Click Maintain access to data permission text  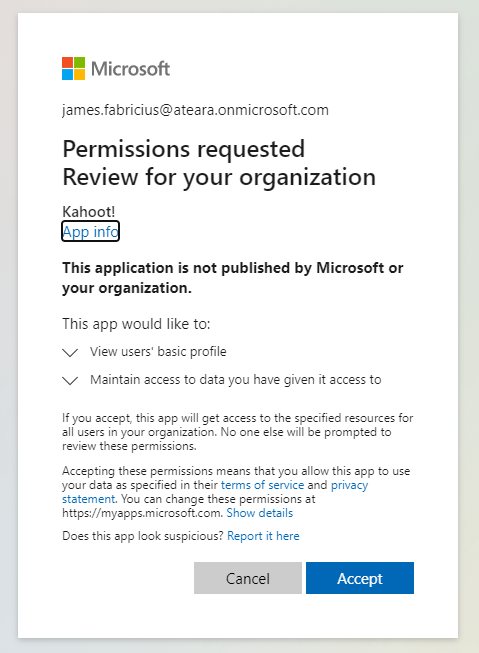(236, 379)
